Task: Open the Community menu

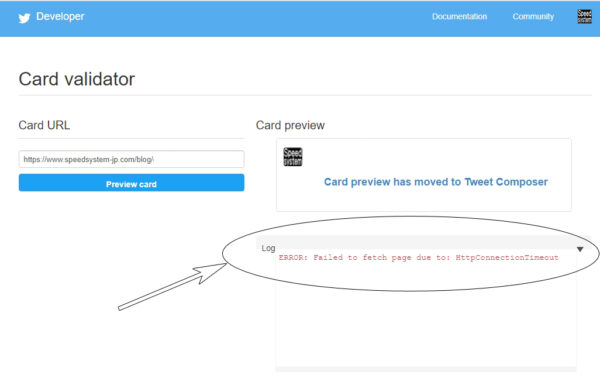Action: (533, 16)
